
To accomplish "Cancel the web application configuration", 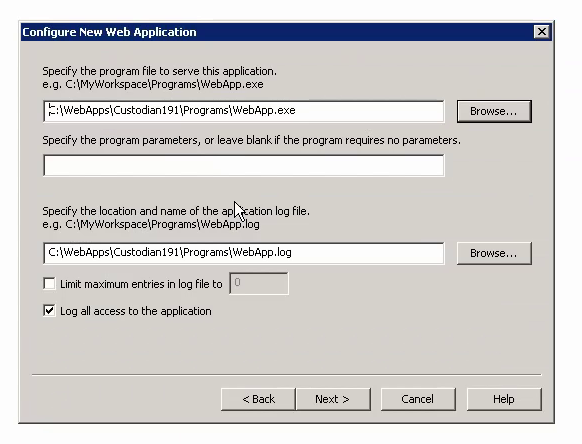I will tap(418, 399).
